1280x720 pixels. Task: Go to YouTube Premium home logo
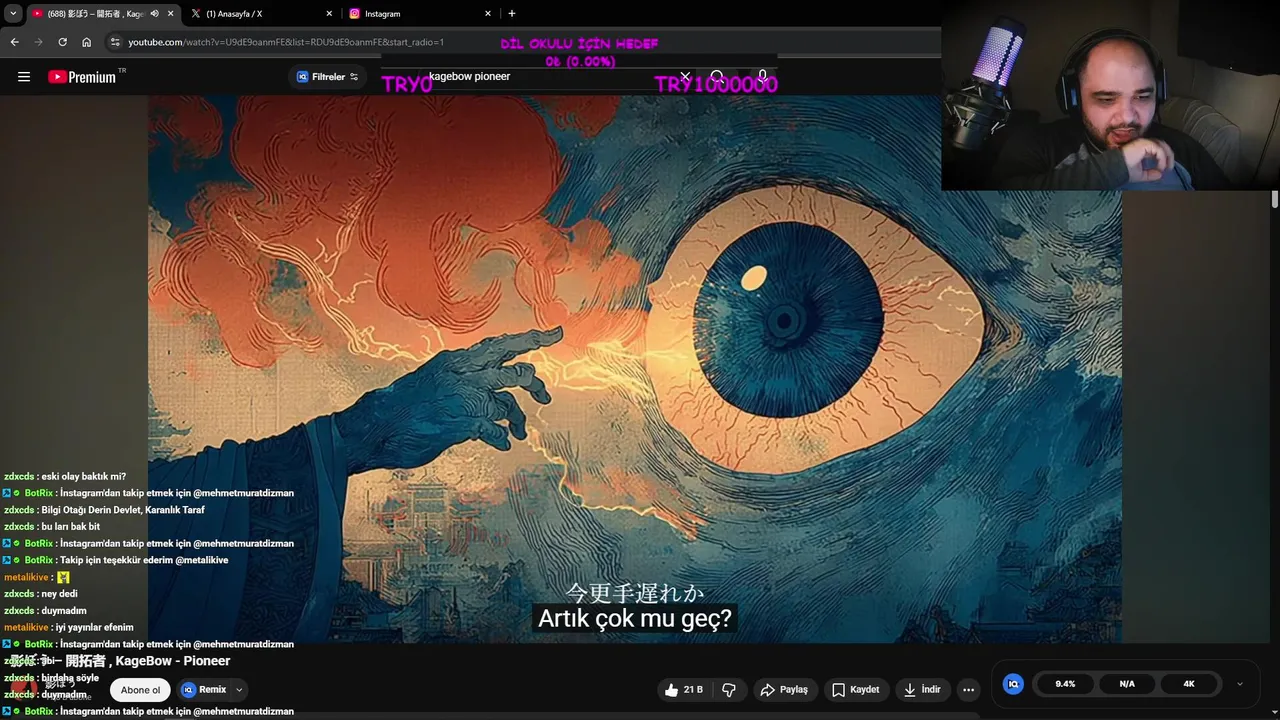coord(82,77)
